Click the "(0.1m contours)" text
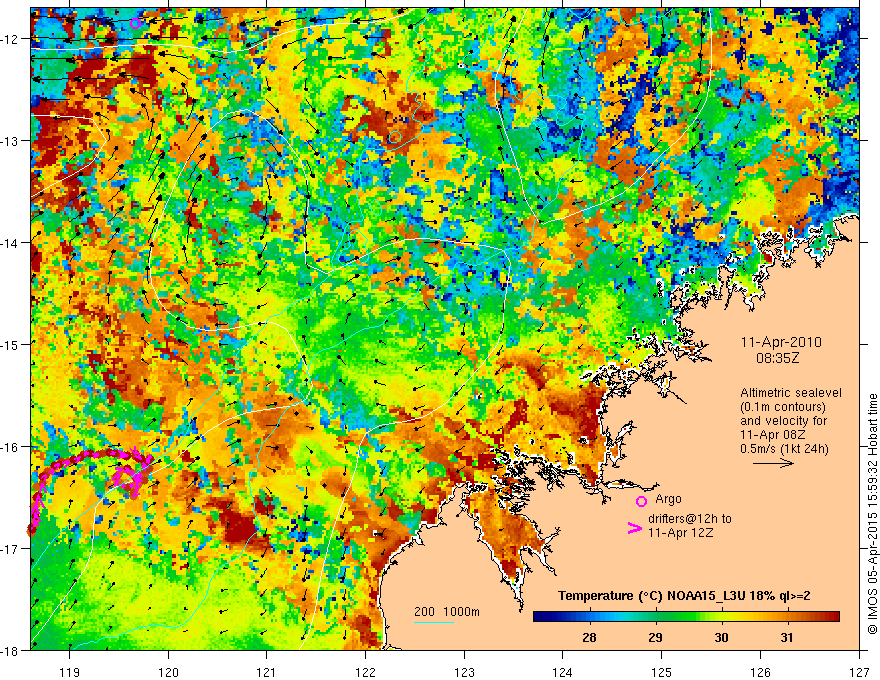Screen dimensions: 880x680 click(783, 407)
